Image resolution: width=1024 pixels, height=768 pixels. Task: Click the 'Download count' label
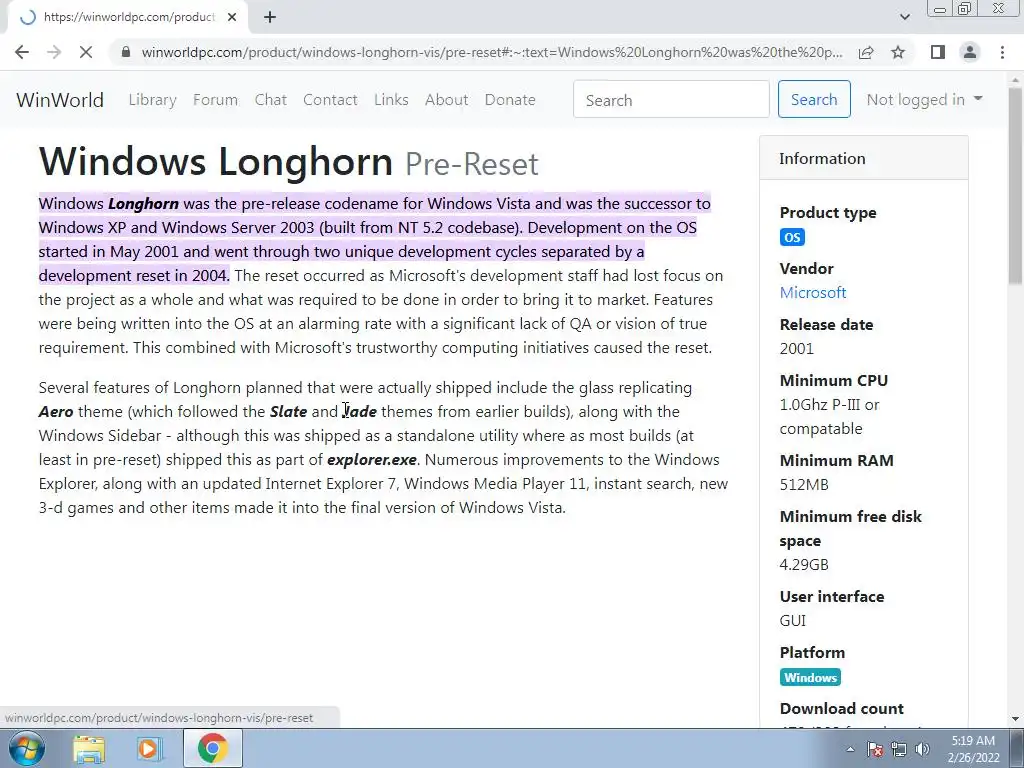[841, 709]
